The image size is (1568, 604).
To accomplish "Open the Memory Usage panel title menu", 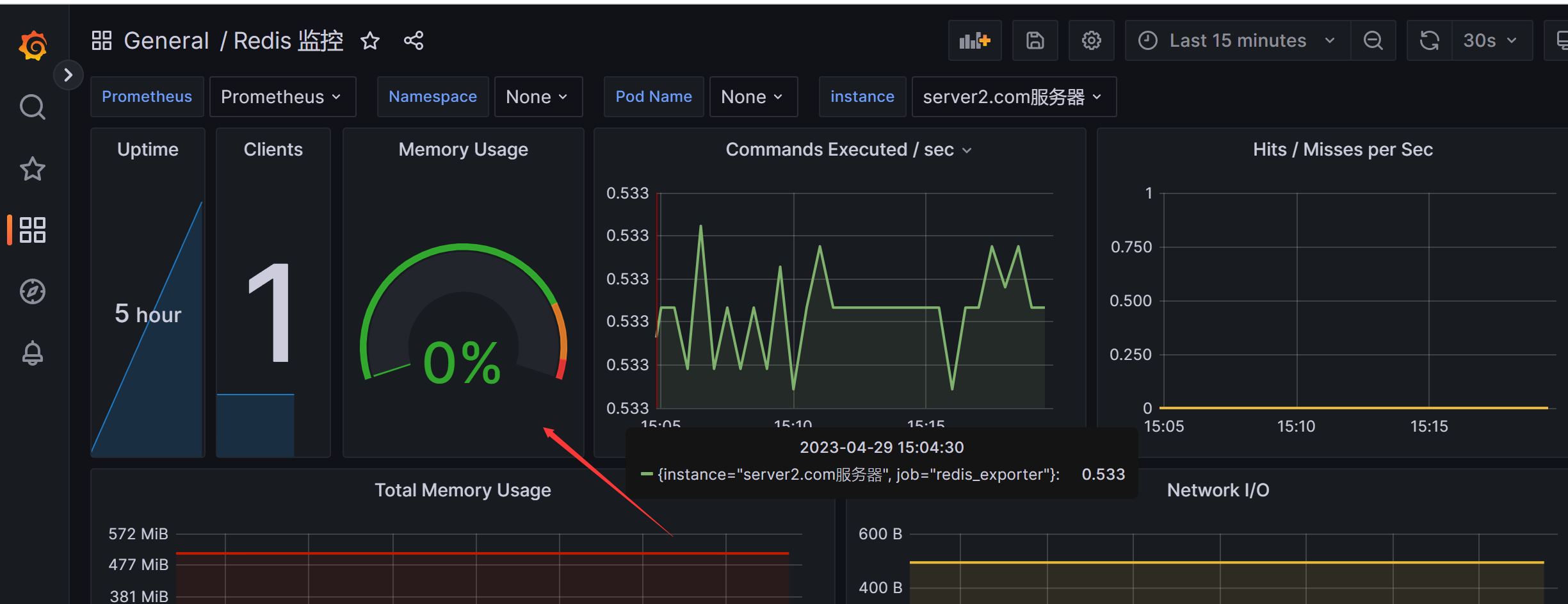I will click(464, 149).
